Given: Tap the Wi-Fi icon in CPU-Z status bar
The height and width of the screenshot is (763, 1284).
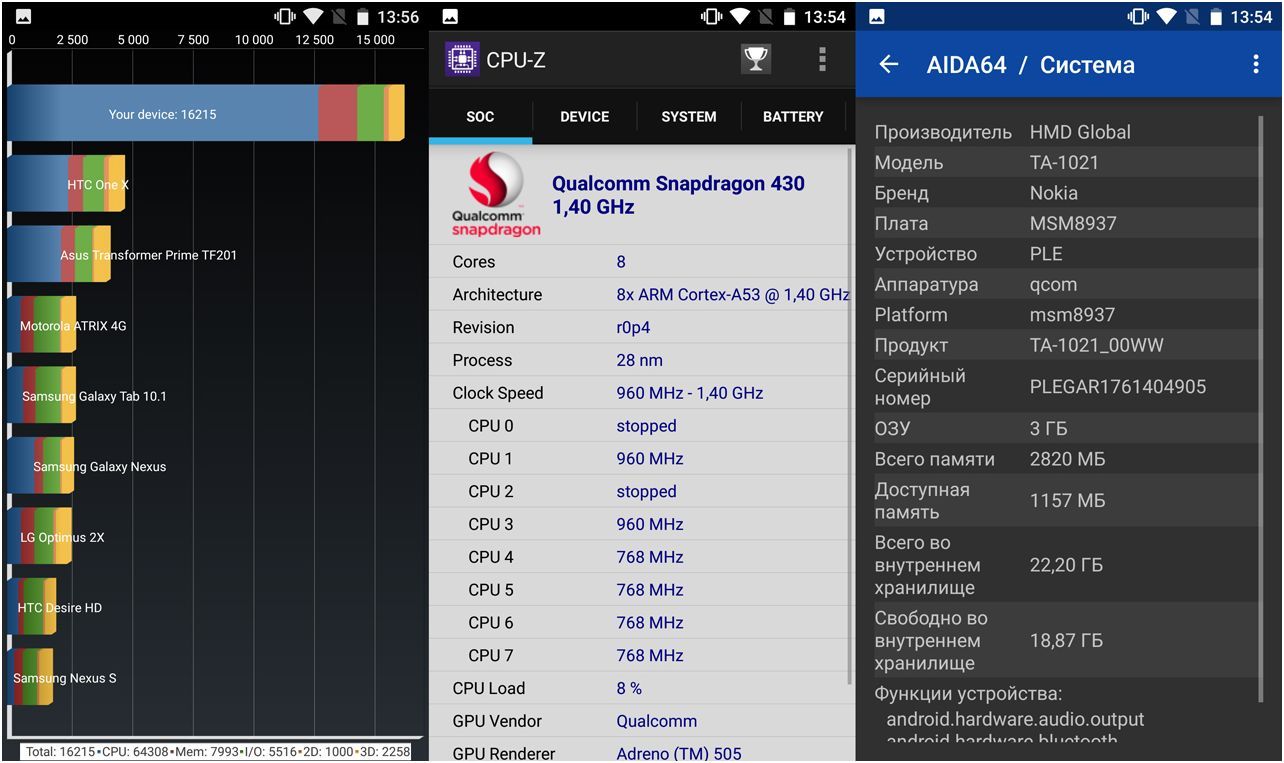Looking at the screenshot, I should click(740, 16).
